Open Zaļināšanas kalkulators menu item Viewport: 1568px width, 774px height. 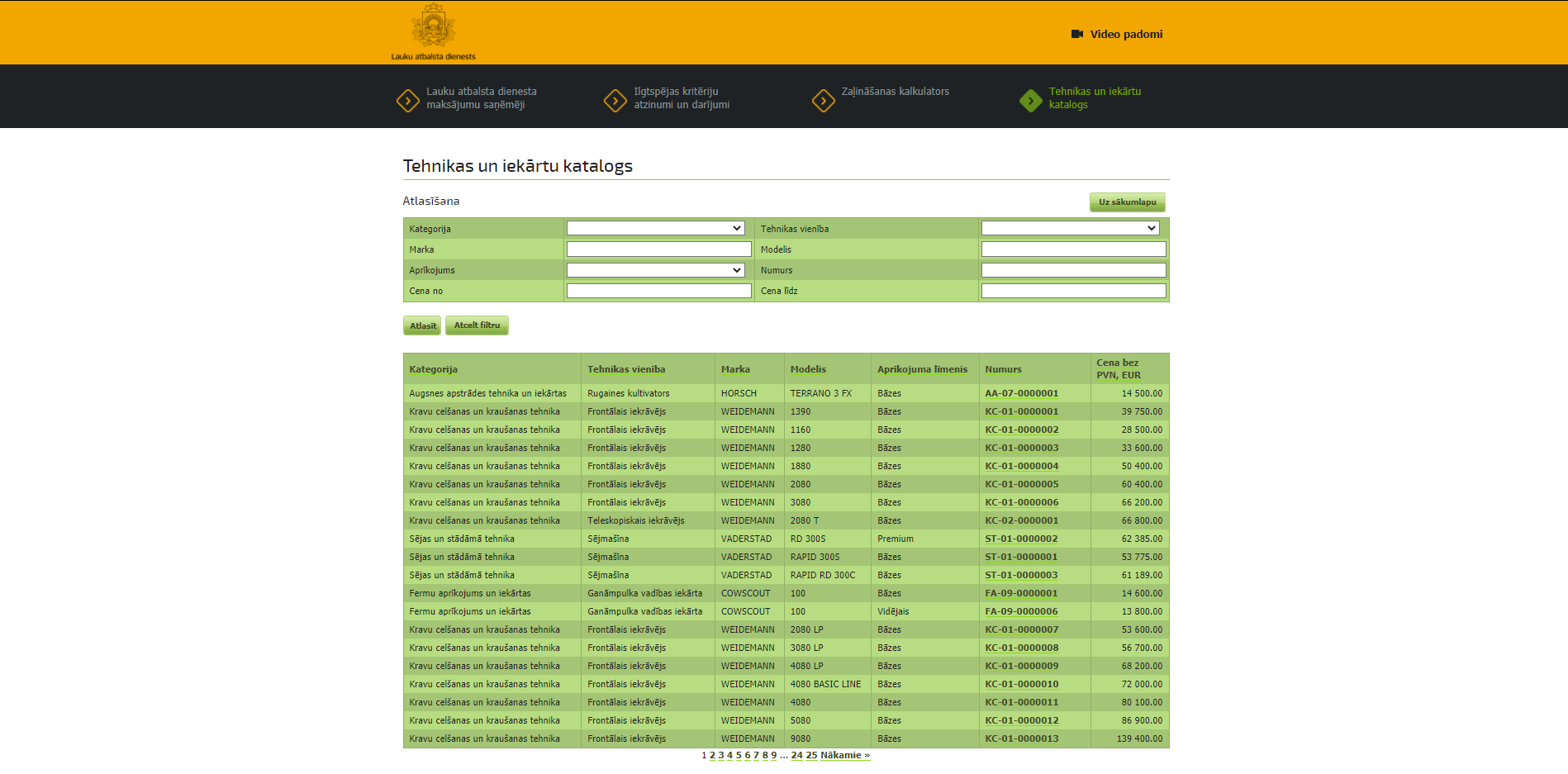[896, 92]
